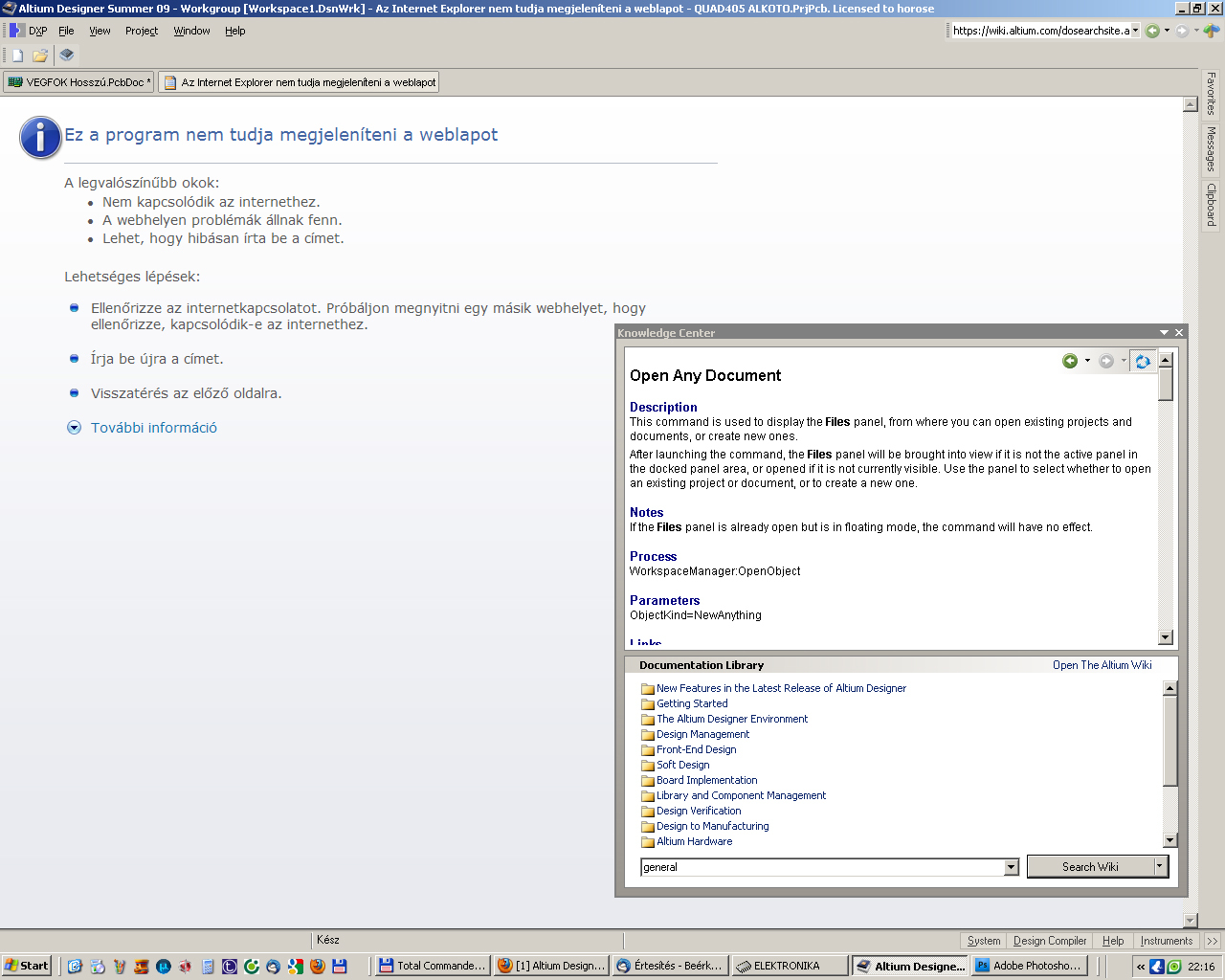Open the Help menu
Image resolution: width=1225 pixels, height=980 pixels.
pos(235,31)
